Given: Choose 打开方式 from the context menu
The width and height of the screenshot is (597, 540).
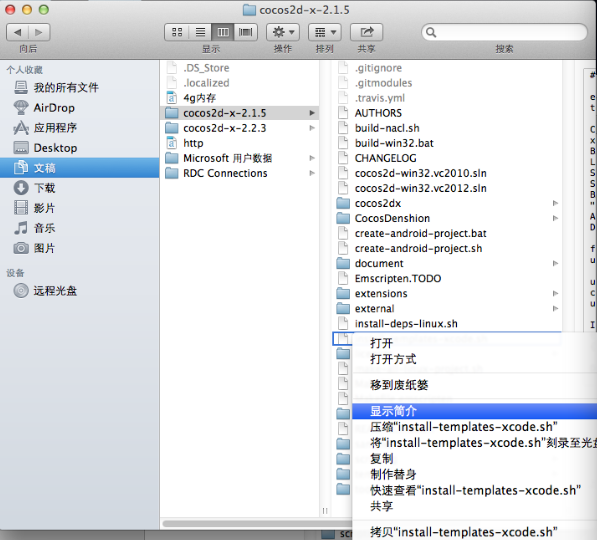Looking at the screenshot, I should (x=474, y=359).
